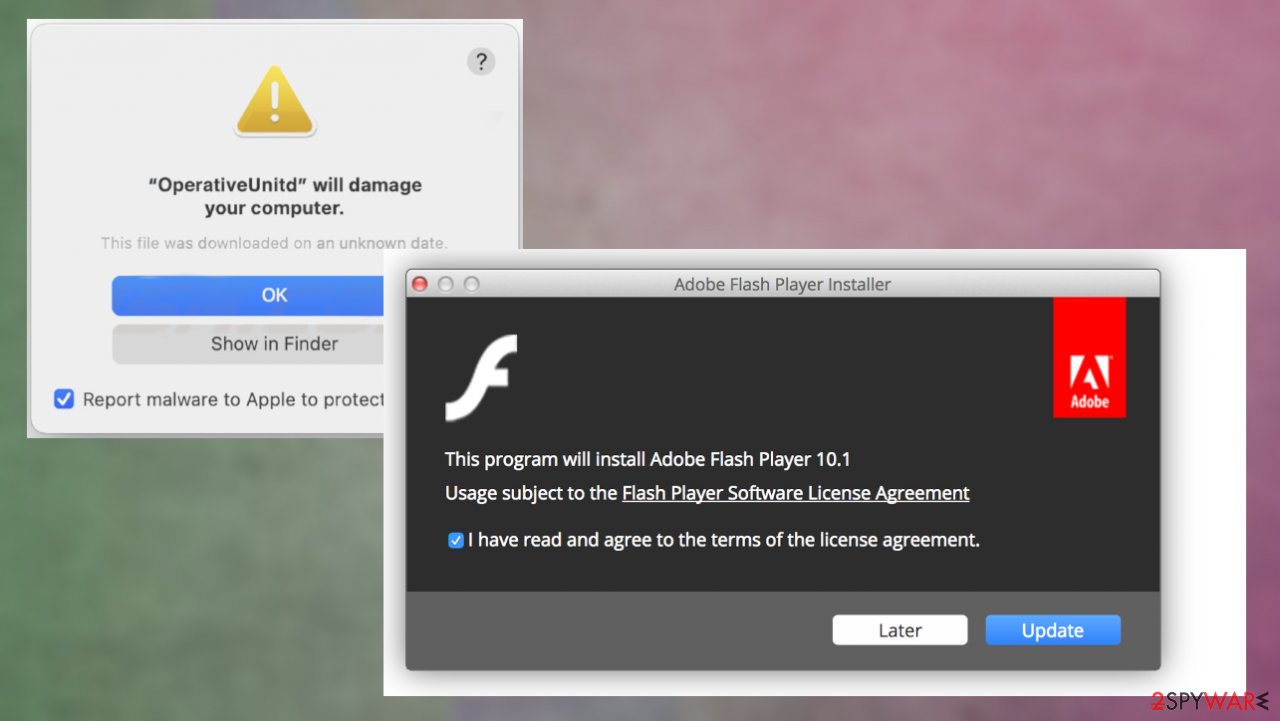Click the red Adobe logo

(1089, 357)
